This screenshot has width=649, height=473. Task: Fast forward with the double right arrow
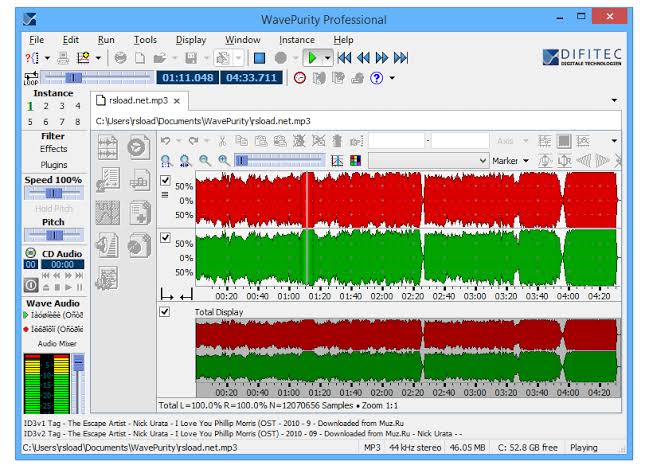pyautogui.click(x=382, y=58)
